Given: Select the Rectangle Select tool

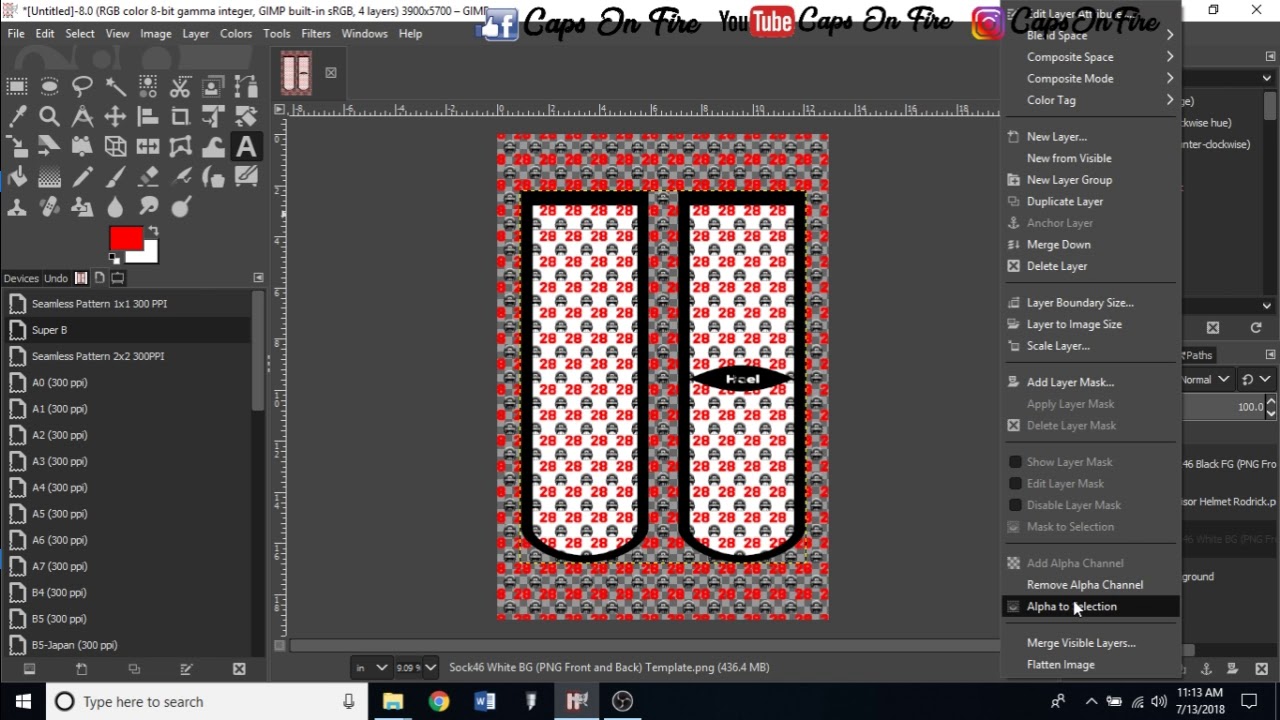Looking at the screenshot, I should 17,86.
